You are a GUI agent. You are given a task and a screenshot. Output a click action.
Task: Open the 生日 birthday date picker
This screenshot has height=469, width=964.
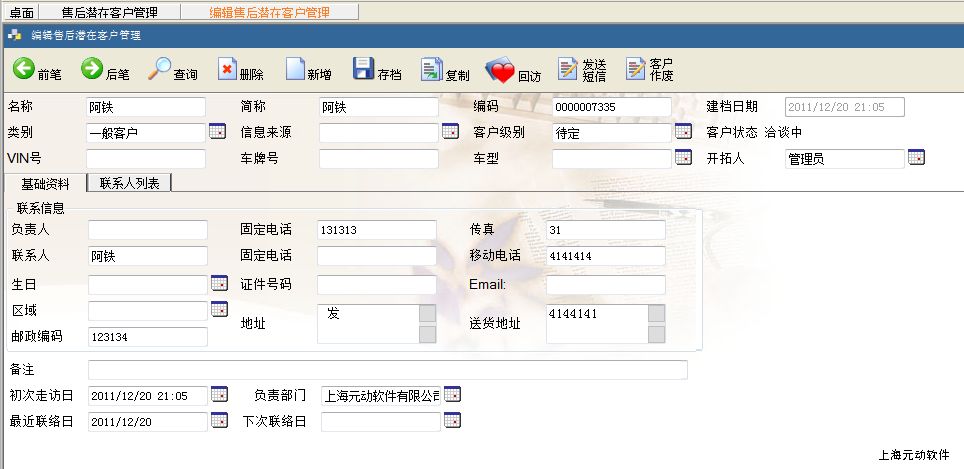(x=219, y=284)
